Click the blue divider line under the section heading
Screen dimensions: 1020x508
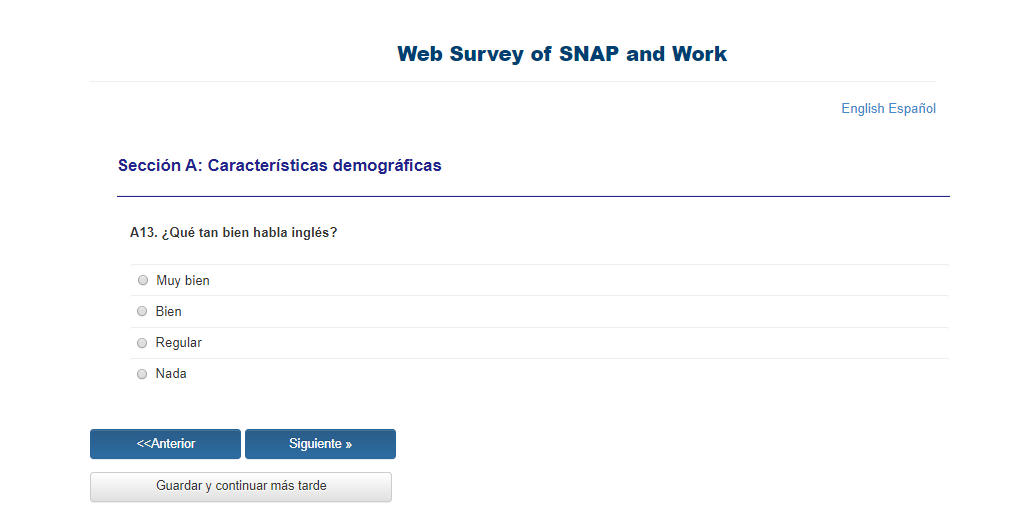pyautogui.click(x=533, y=196)
